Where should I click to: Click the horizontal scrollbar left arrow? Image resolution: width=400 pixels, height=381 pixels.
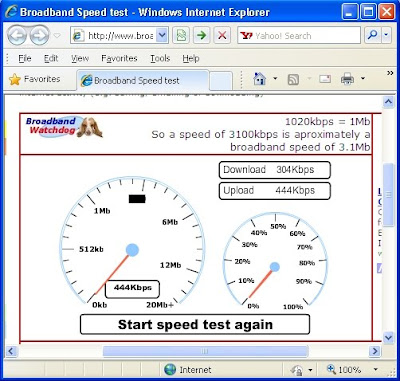(x=11, y=351)
